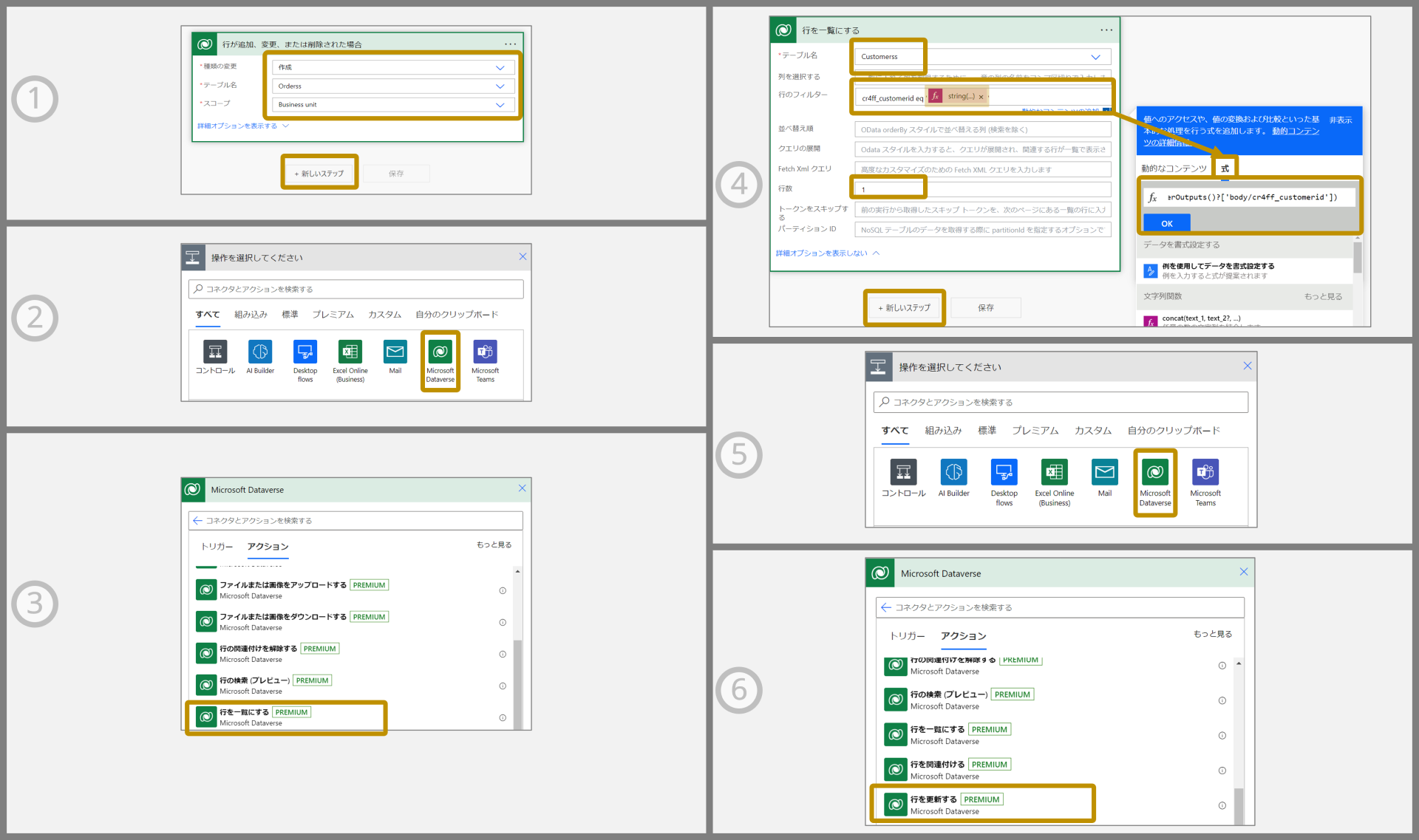The height and width of the screenshot is (840, 1419).
Task: Close the step 2 操作を選択してください dialog
Action: pos(523,256)
